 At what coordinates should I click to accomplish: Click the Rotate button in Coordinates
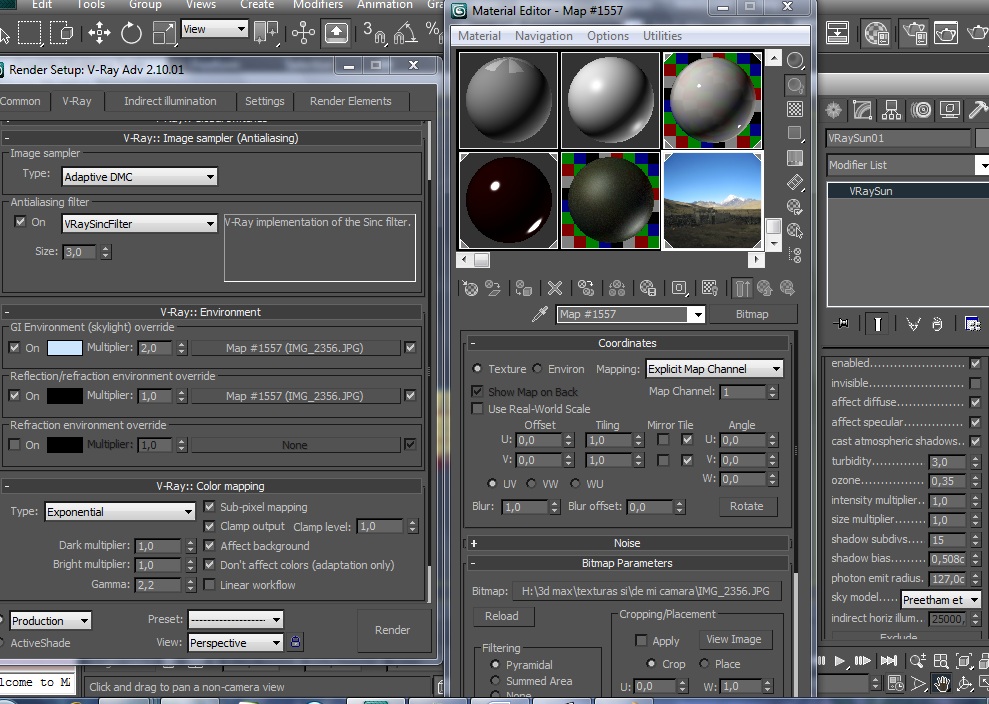747,506
